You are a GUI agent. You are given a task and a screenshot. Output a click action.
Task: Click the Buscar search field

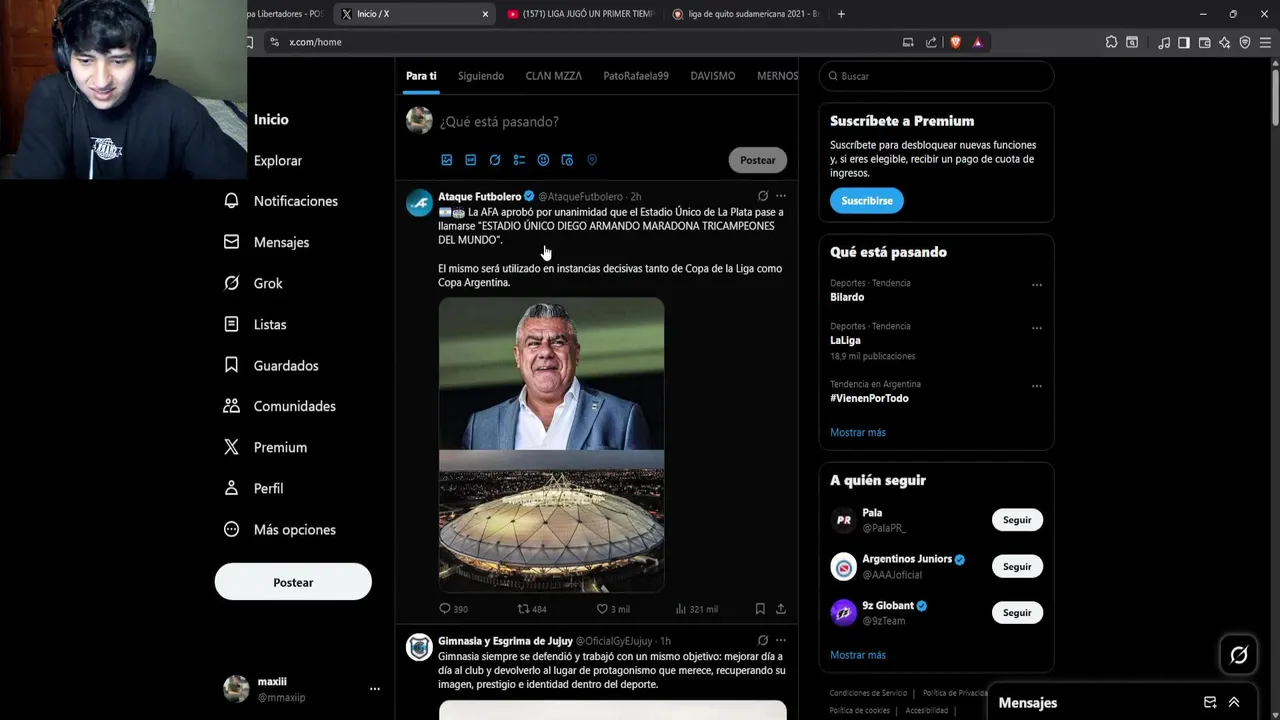pyautogui.click(x=936, y=76)
